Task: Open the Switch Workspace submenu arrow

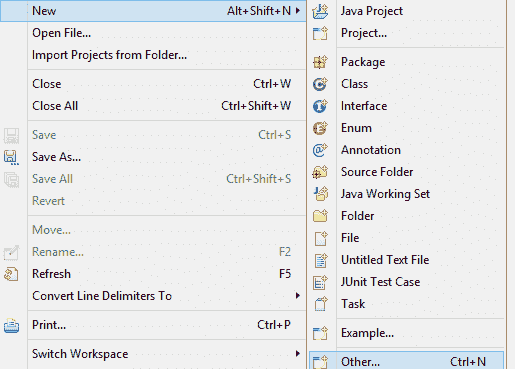Action: pos(298,354)
